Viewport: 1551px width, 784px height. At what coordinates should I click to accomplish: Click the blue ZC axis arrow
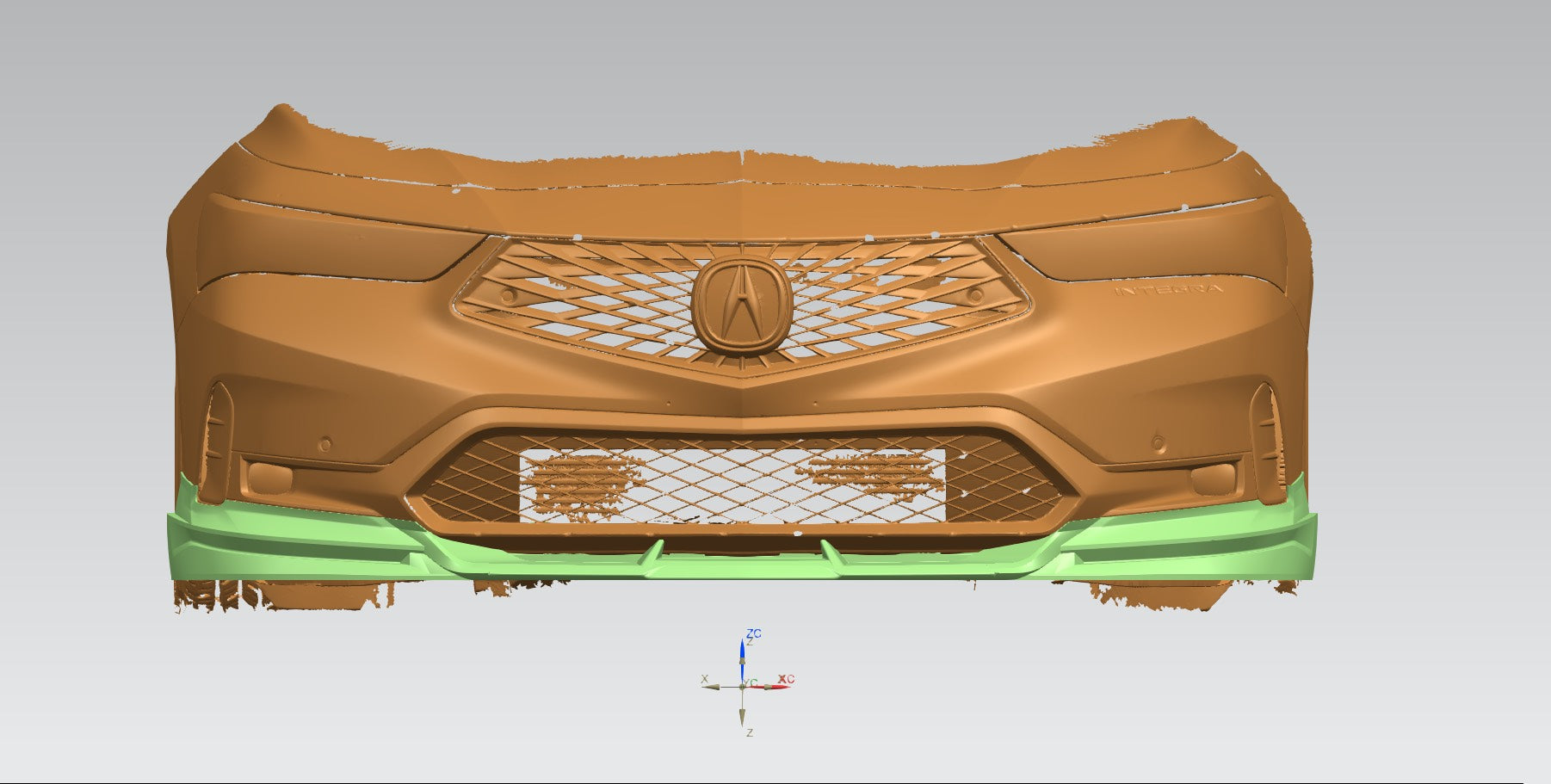click(742, 657)
